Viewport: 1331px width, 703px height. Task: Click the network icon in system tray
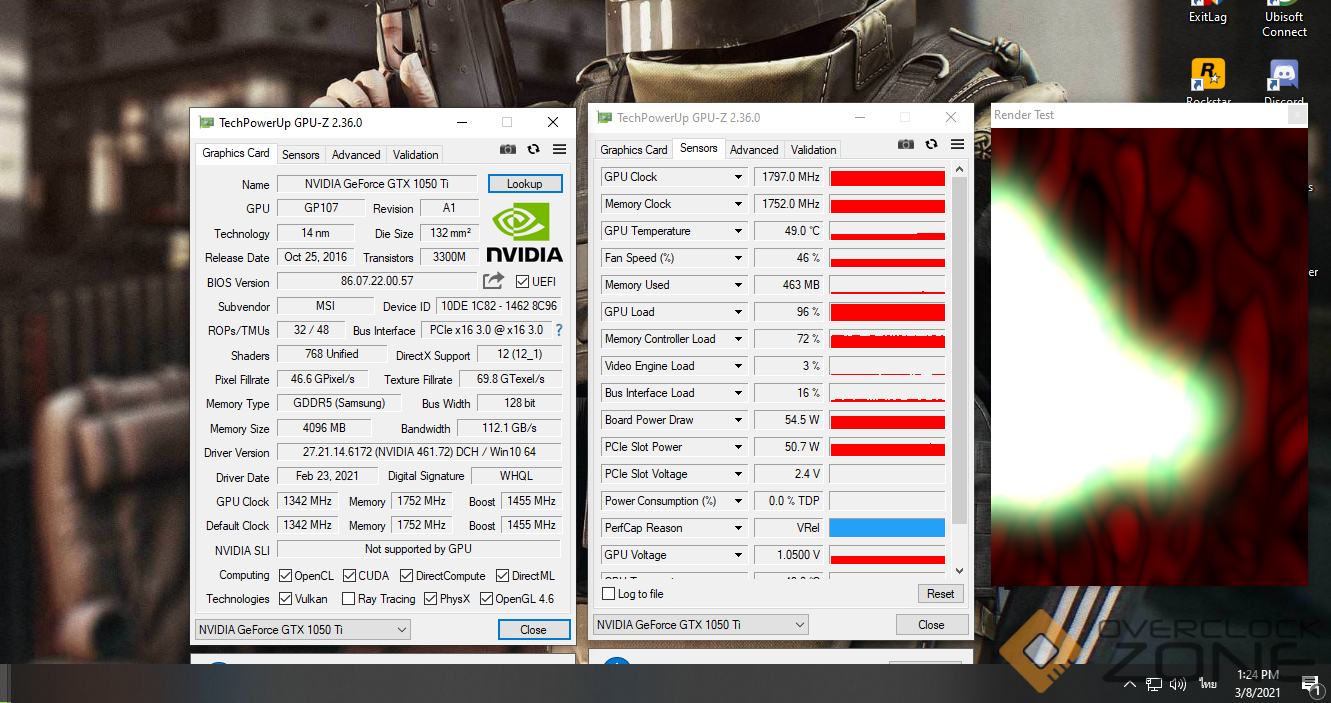(1154, 685)
